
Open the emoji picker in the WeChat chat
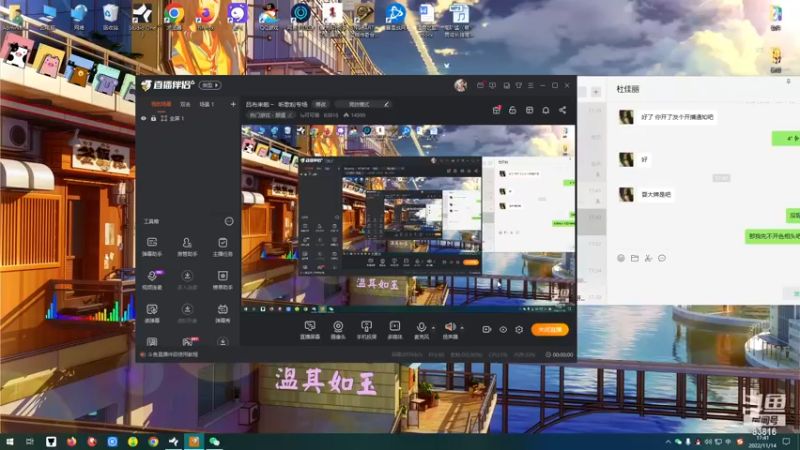click(x=621, y=258)
